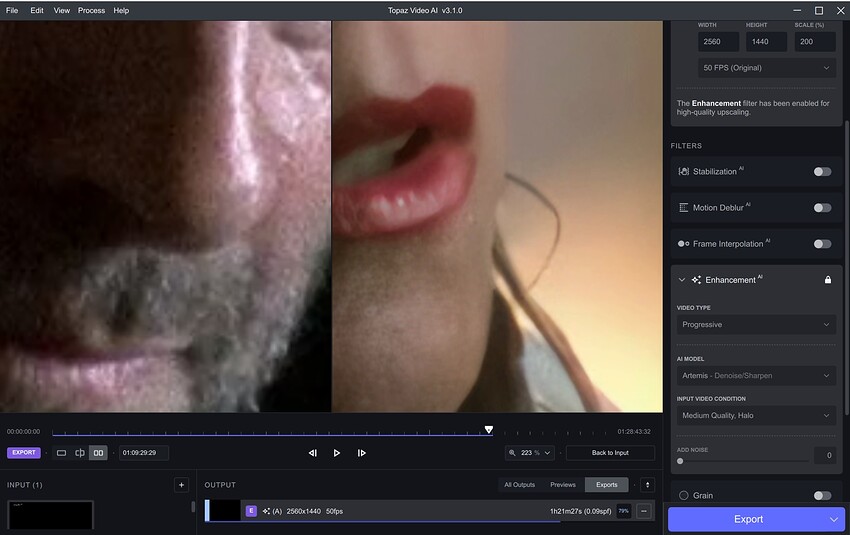Switch to the Exports tab

607,485
